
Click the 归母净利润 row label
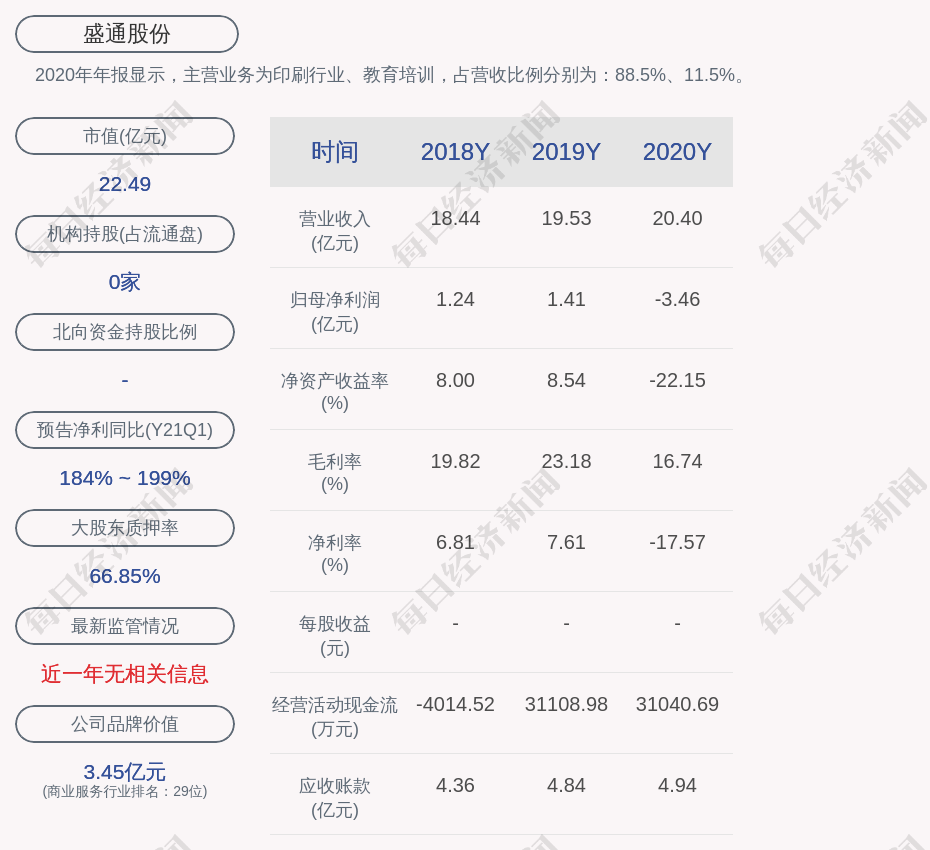(335, 311)
